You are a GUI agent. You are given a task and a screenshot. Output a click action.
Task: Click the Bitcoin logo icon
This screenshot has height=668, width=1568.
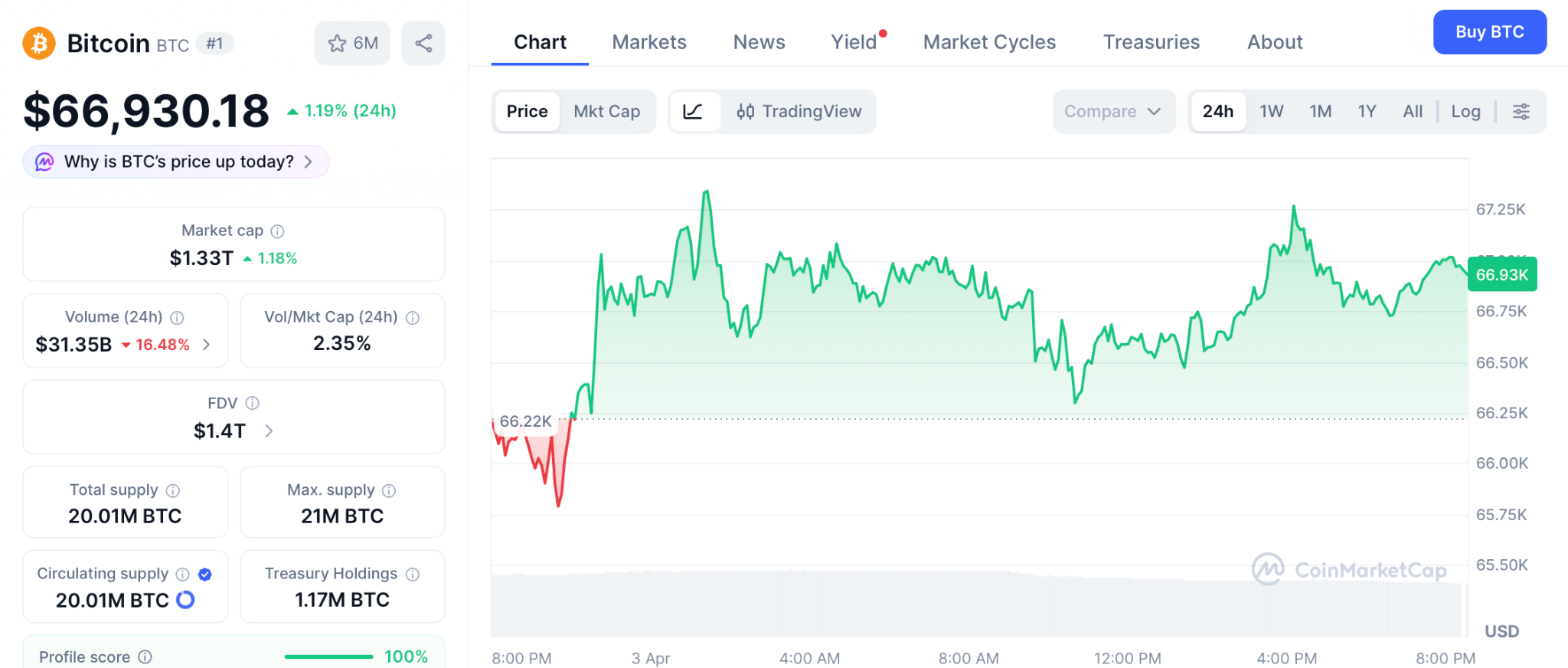pos(39,43)
